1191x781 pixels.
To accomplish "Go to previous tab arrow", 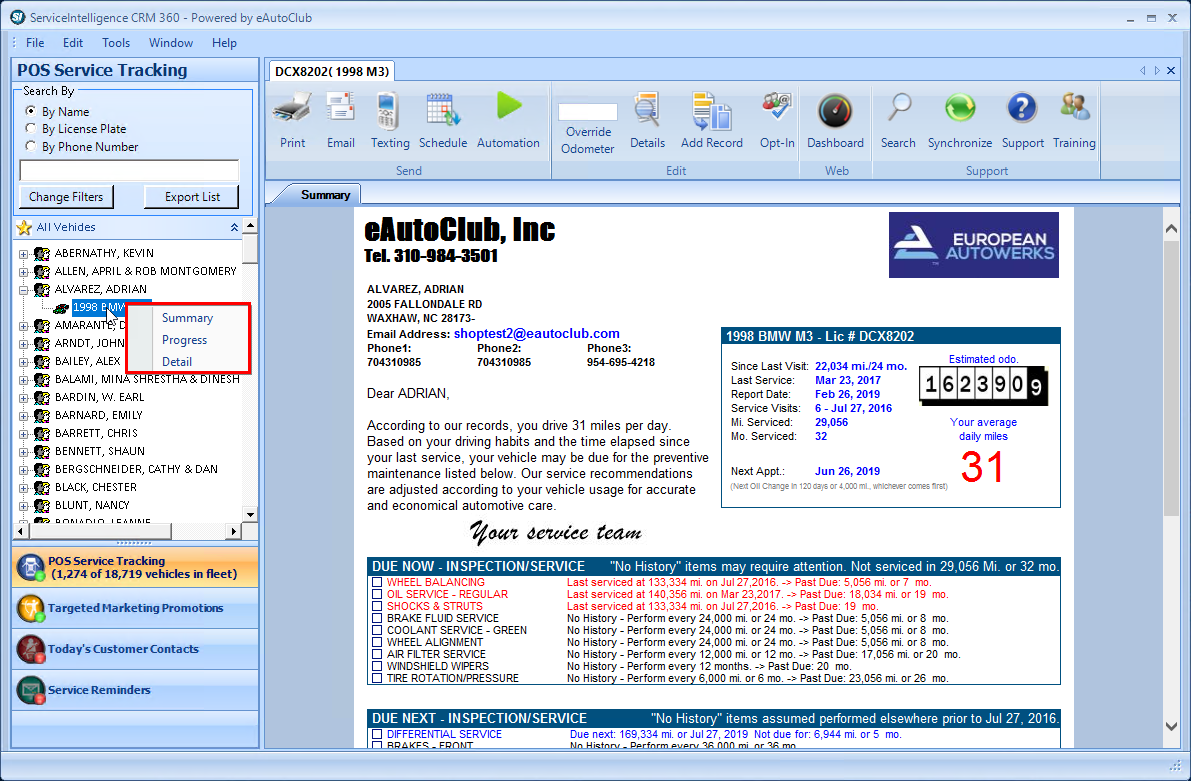I will 1142,71.
